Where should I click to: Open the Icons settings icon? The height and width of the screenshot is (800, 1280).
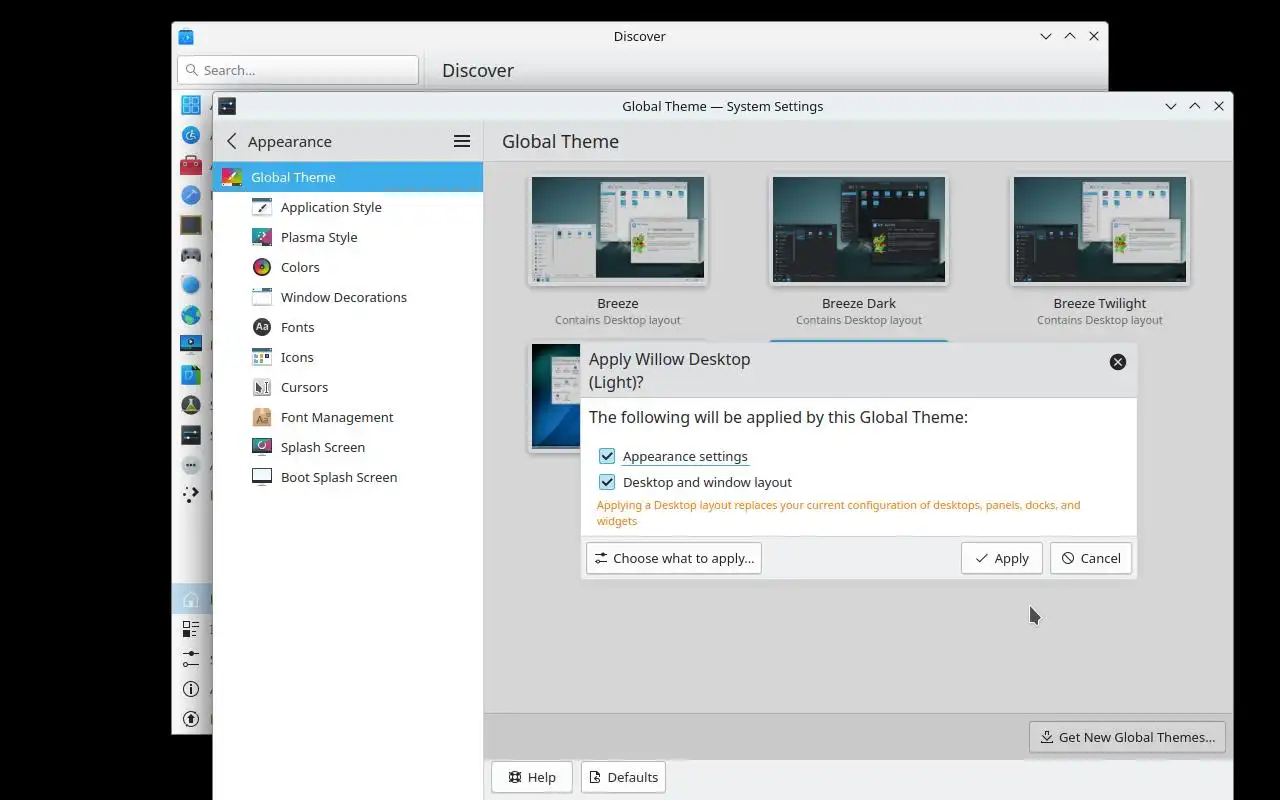[262, 357]
